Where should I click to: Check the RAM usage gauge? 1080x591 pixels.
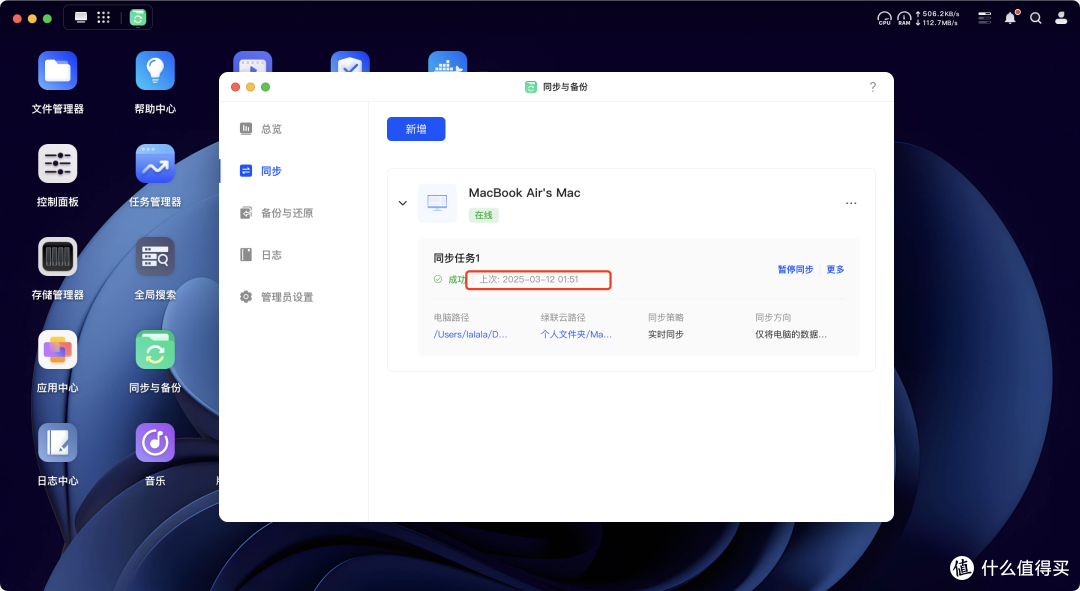[x=904, y=18]
